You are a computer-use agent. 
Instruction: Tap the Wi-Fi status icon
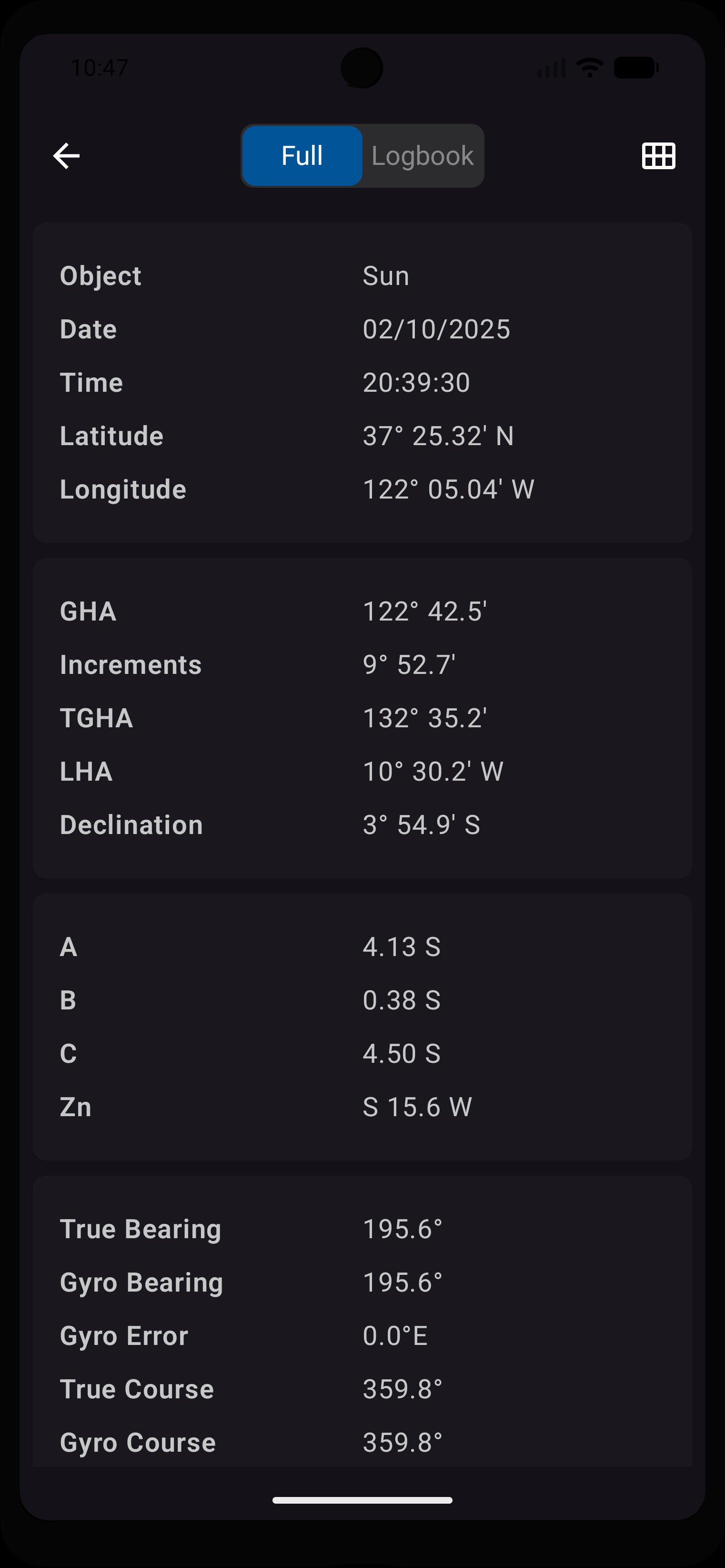(x=589, y=67)
